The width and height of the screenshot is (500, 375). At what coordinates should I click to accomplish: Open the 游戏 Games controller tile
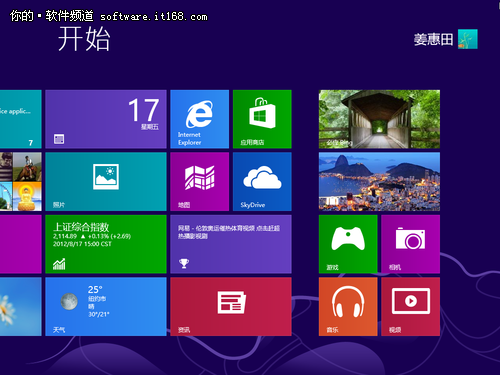348,244
